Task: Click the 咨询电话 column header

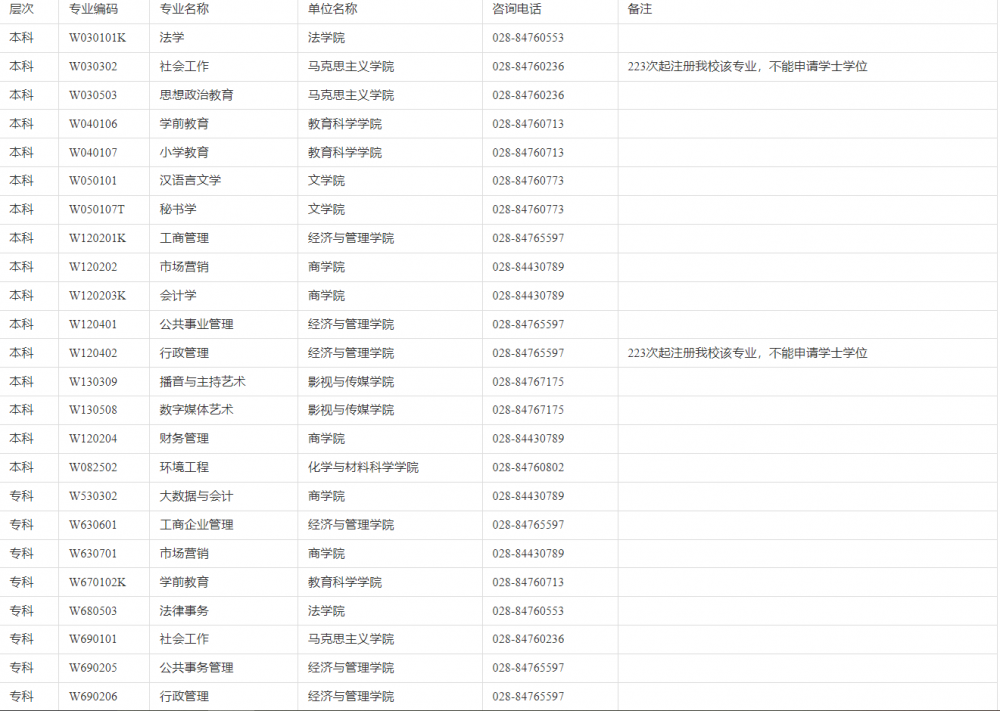Action: click(x=516, y=9)
